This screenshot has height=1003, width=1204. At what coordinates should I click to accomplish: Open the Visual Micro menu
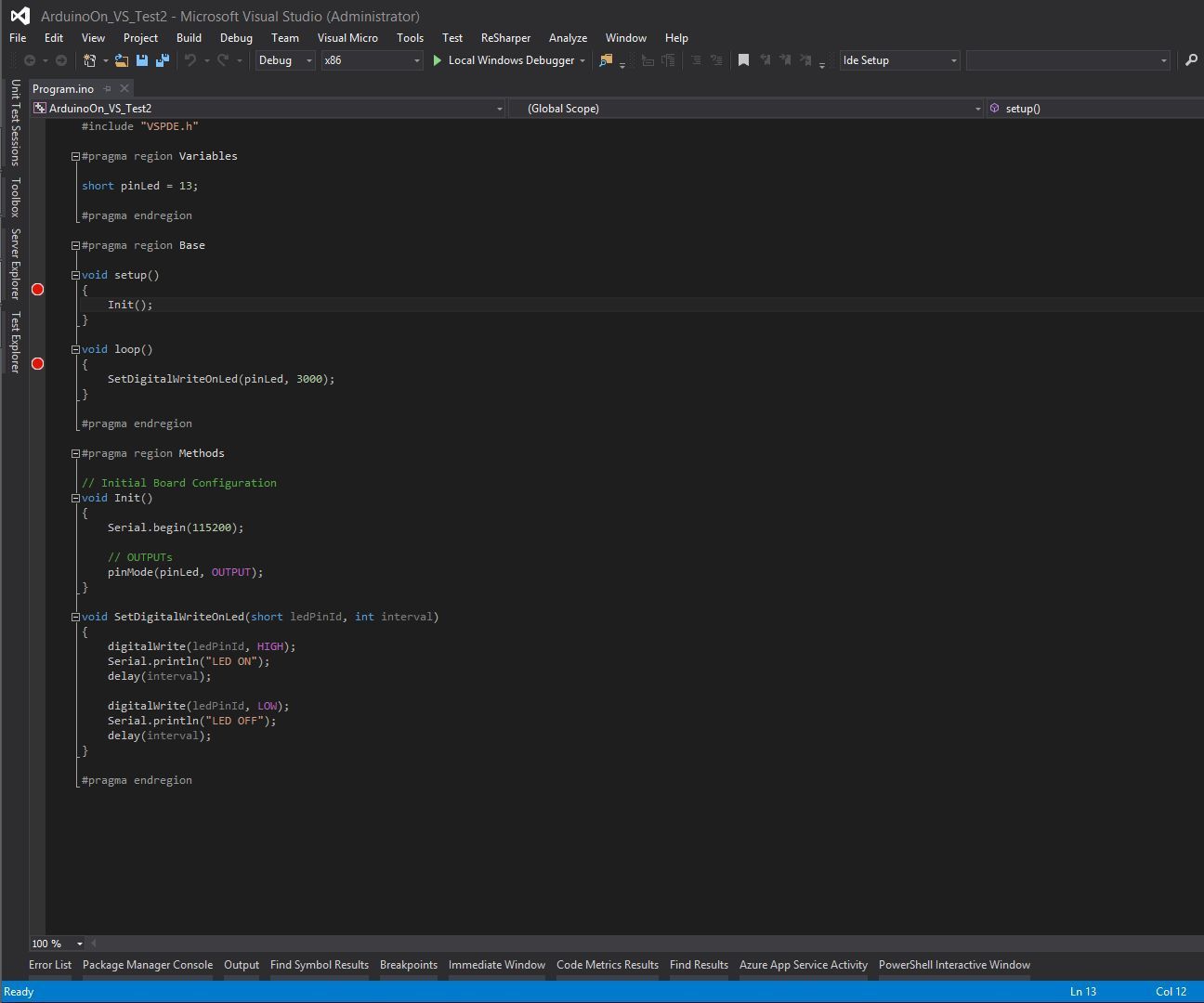(x=347, y=38)
